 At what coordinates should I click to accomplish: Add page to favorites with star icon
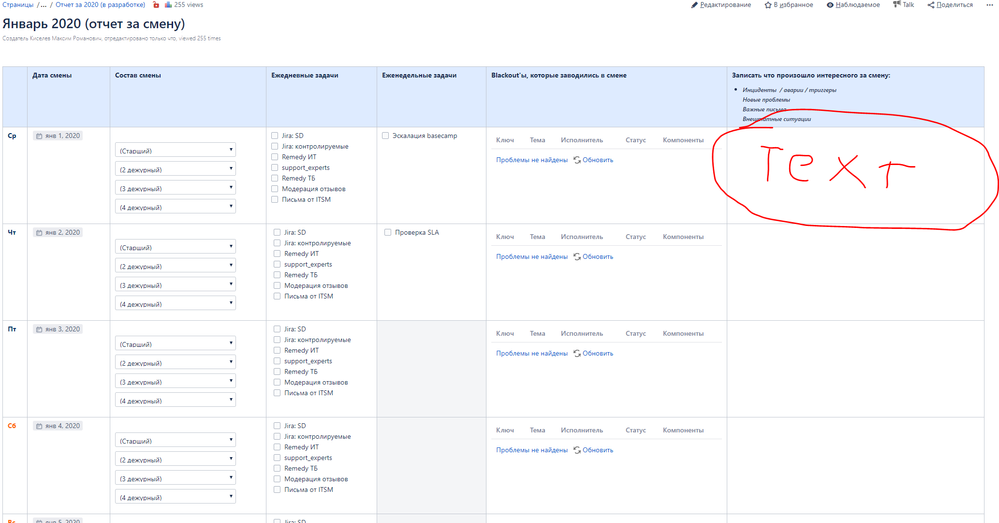768,4
